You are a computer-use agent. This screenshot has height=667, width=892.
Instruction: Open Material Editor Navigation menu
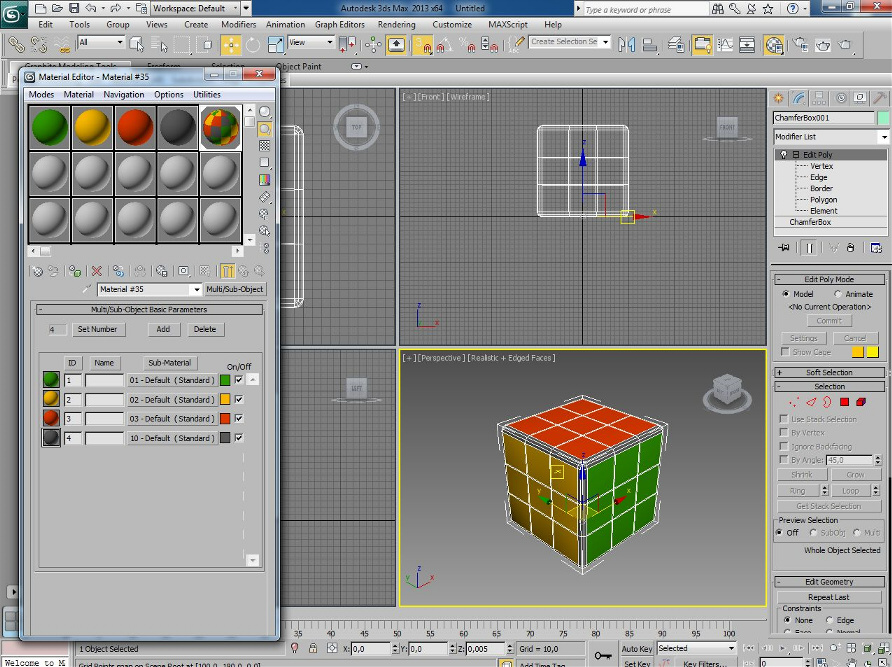point(123,94)
